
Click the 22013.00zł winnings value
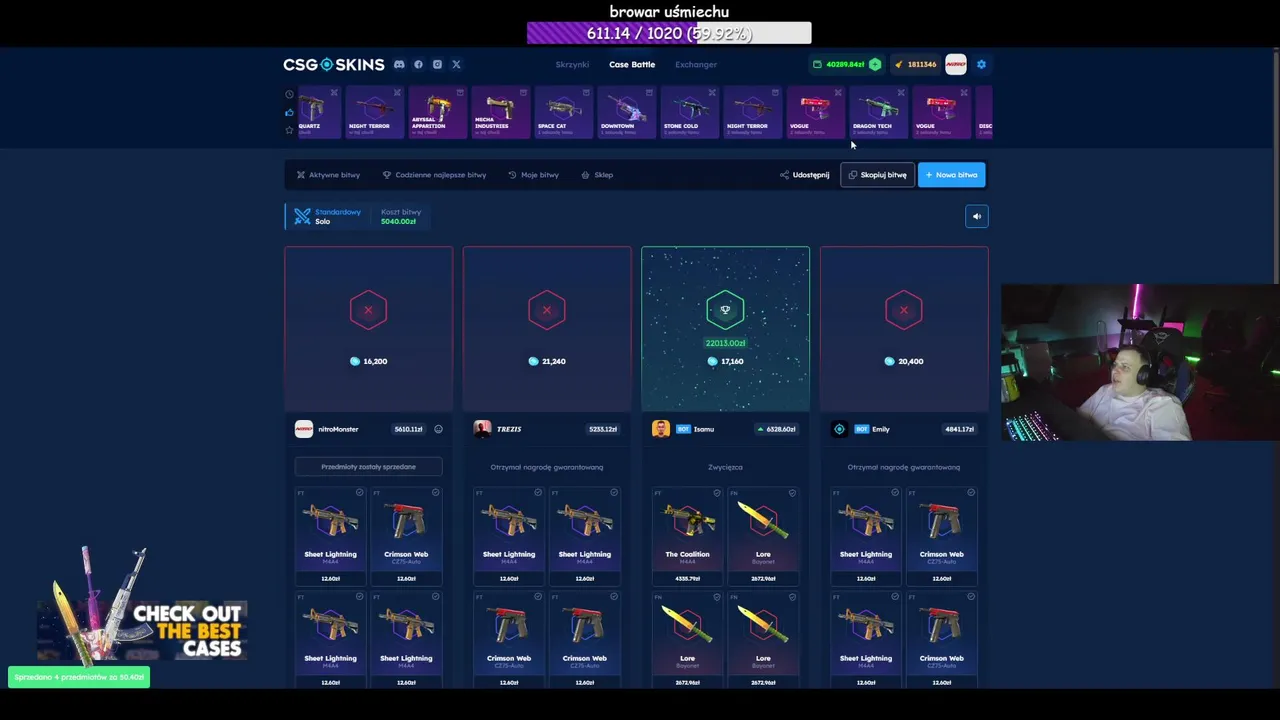(x=725, y=343)
